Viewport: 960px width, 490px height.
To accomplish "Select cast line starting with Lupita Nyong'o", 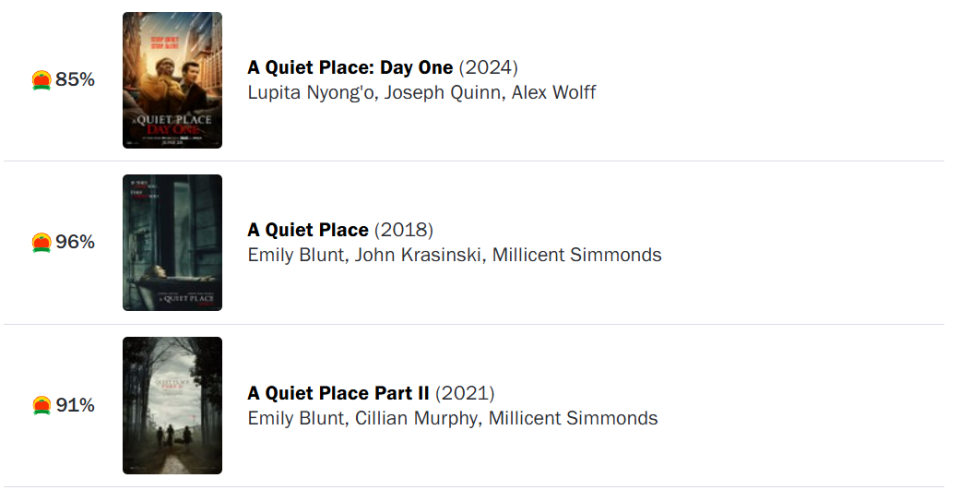I will coord(422,93).
